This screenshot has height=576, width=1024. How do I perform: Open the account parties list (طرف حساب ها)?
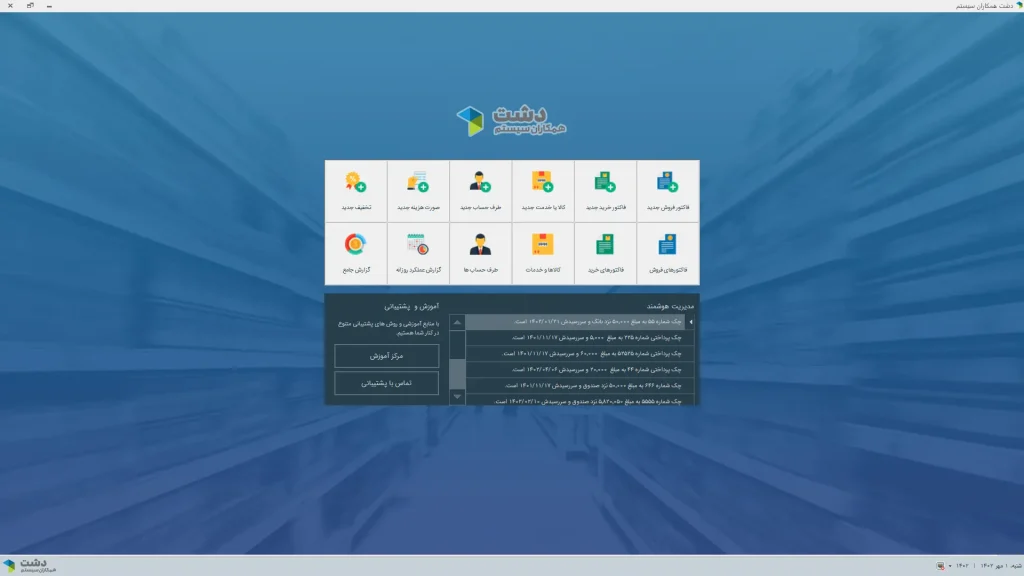[480, 253]
